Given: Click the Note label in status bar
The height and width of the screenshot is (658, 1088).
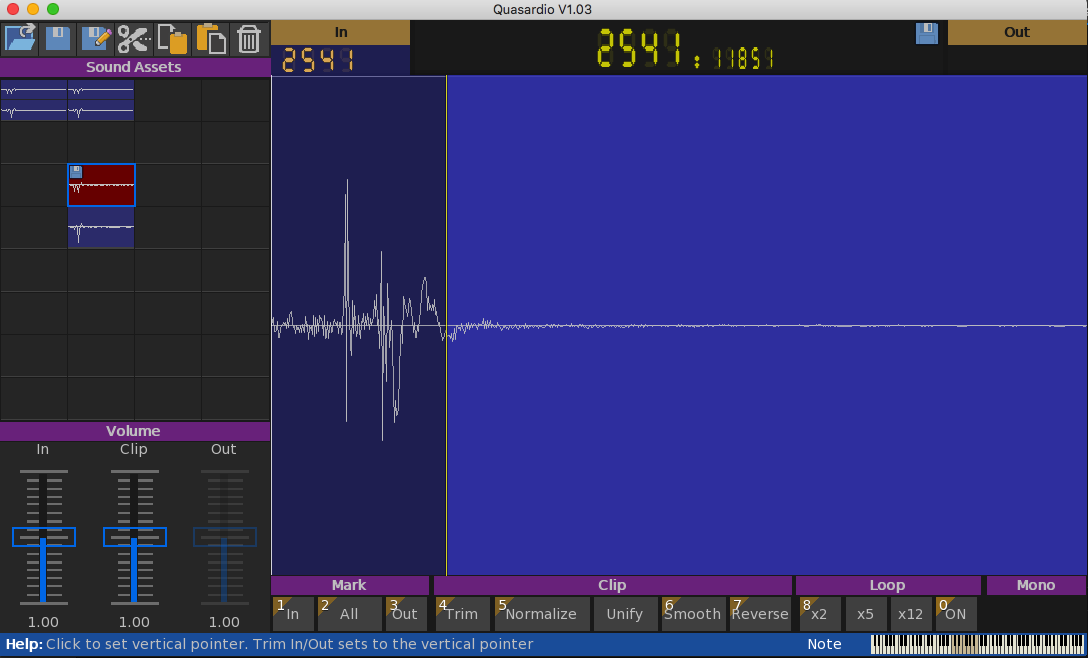Looking at the screenshot, I should coord(824,644).
